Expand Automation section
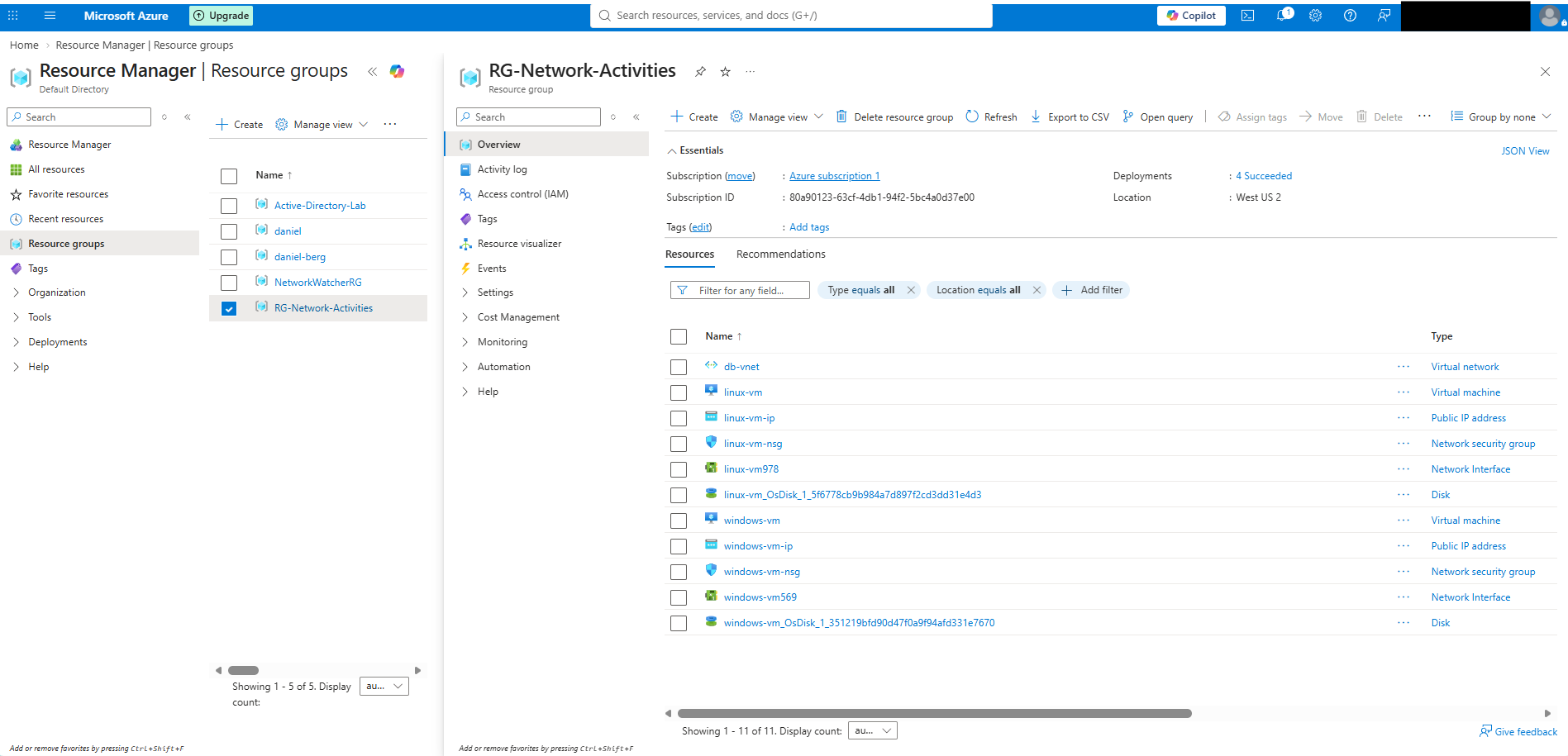The image size is (1568, 756). tap(465, 367)
